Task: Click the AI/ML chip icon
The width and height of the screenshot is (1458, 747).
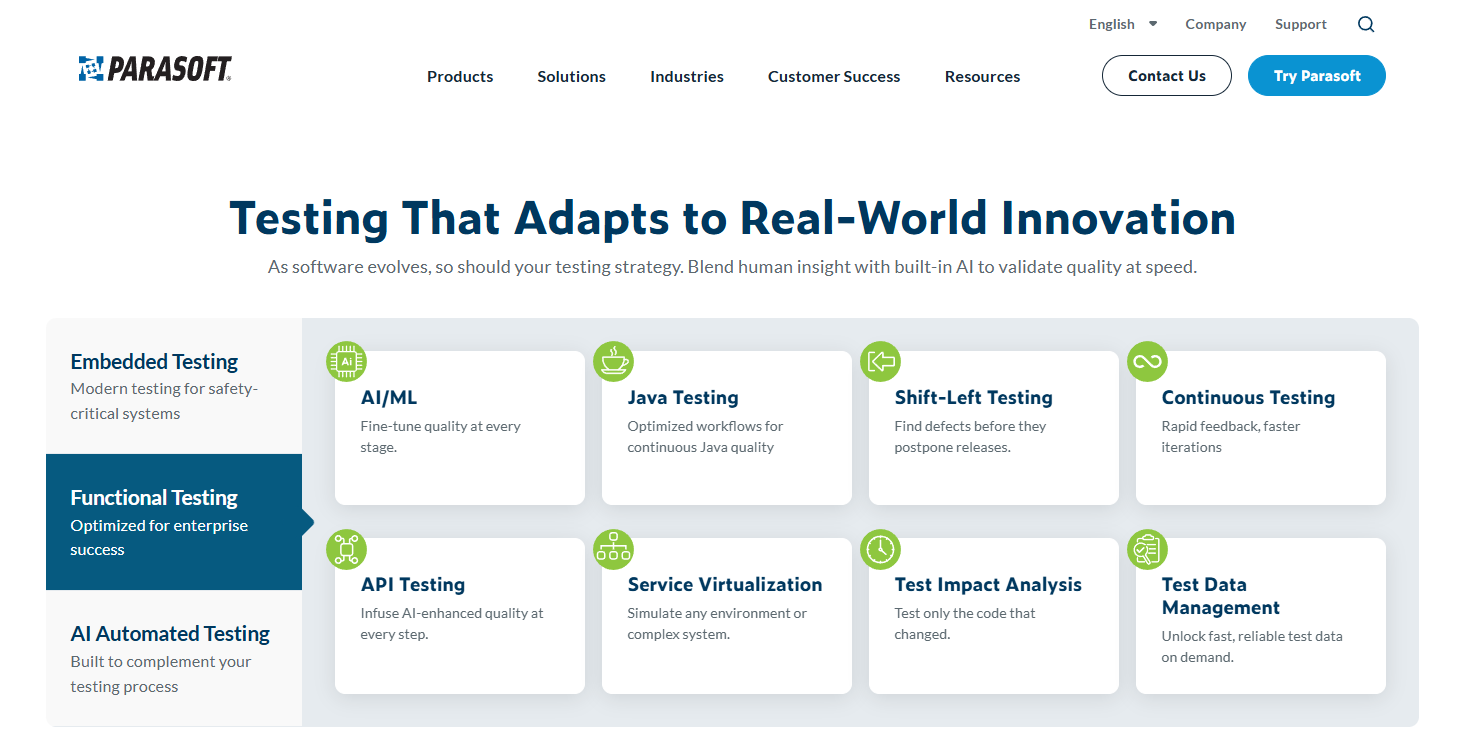Action: pyautogui.click(x=347, y=361)
